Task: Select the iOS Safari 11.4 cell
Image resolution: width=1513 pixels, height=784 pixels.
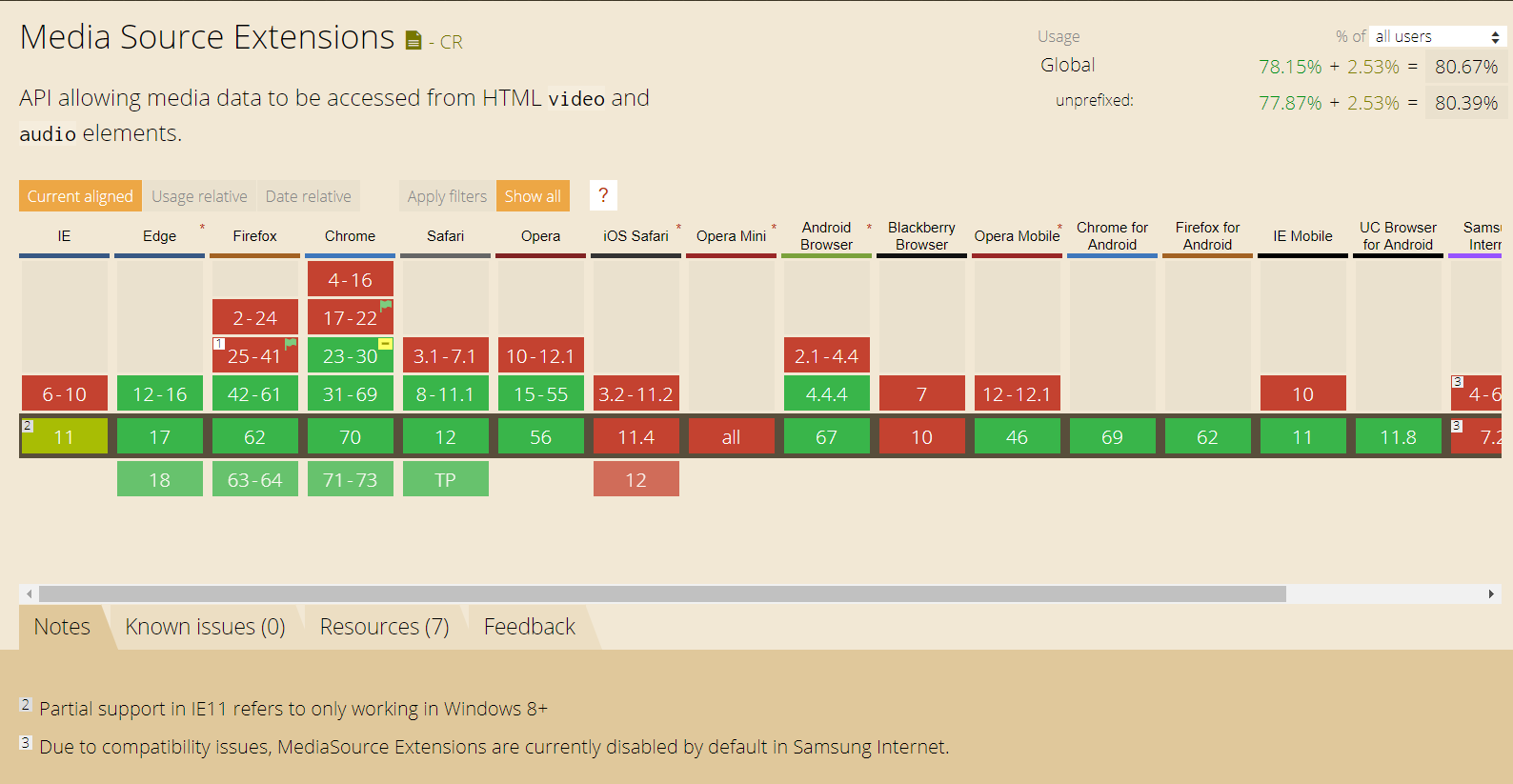Action: point(636,436)
